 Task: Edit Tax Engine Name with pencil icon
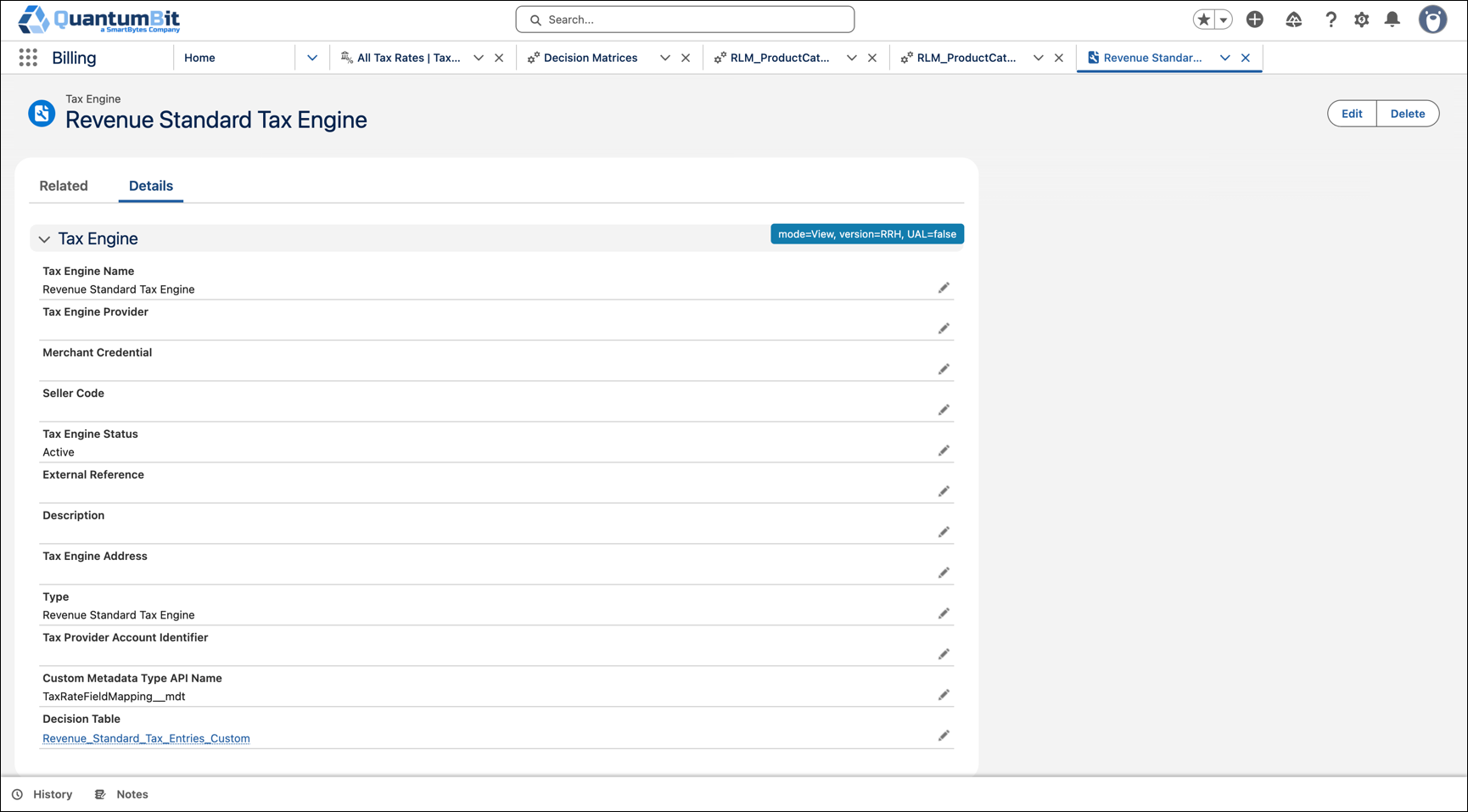(x=944, y=288)
